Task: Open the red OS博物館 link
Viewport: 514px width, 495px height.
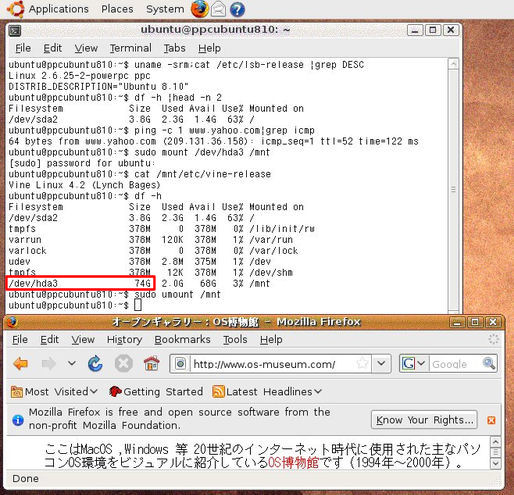Action: (x=293, y=462)
